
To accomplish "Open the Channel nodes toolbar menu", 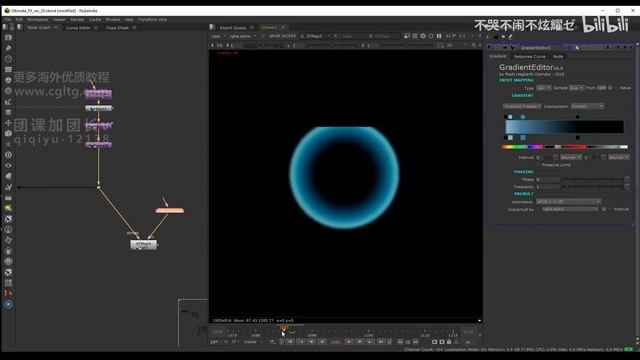I will click(x=8, y=69).
